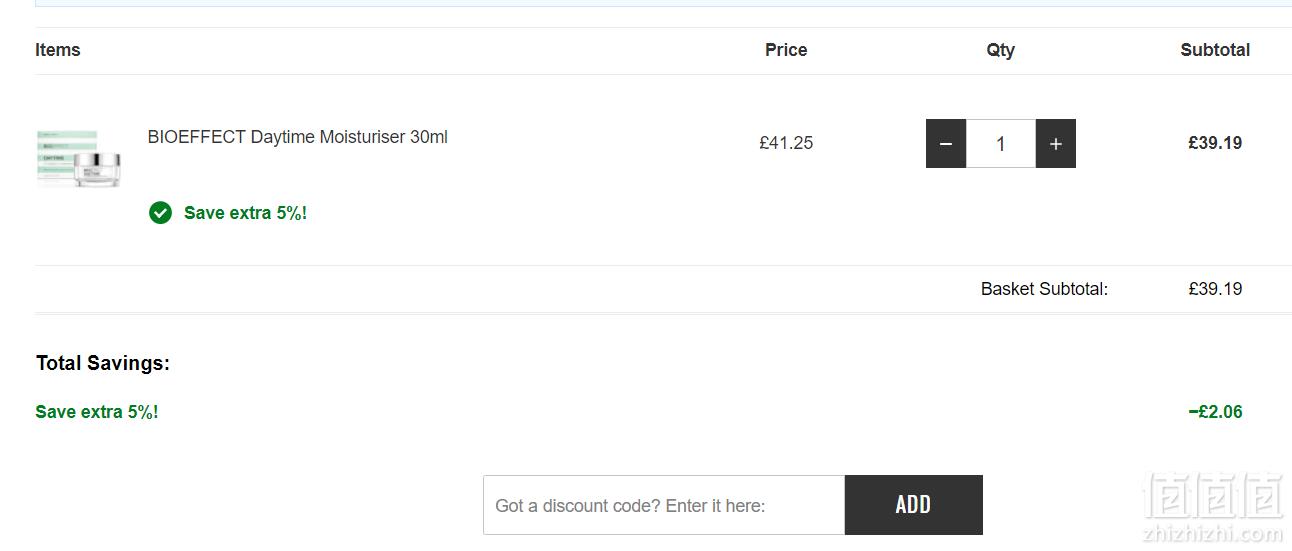Click the quantity field showing 1
The width and height of the screenshot is (1292, 551).
click(x=1000, y=144)
